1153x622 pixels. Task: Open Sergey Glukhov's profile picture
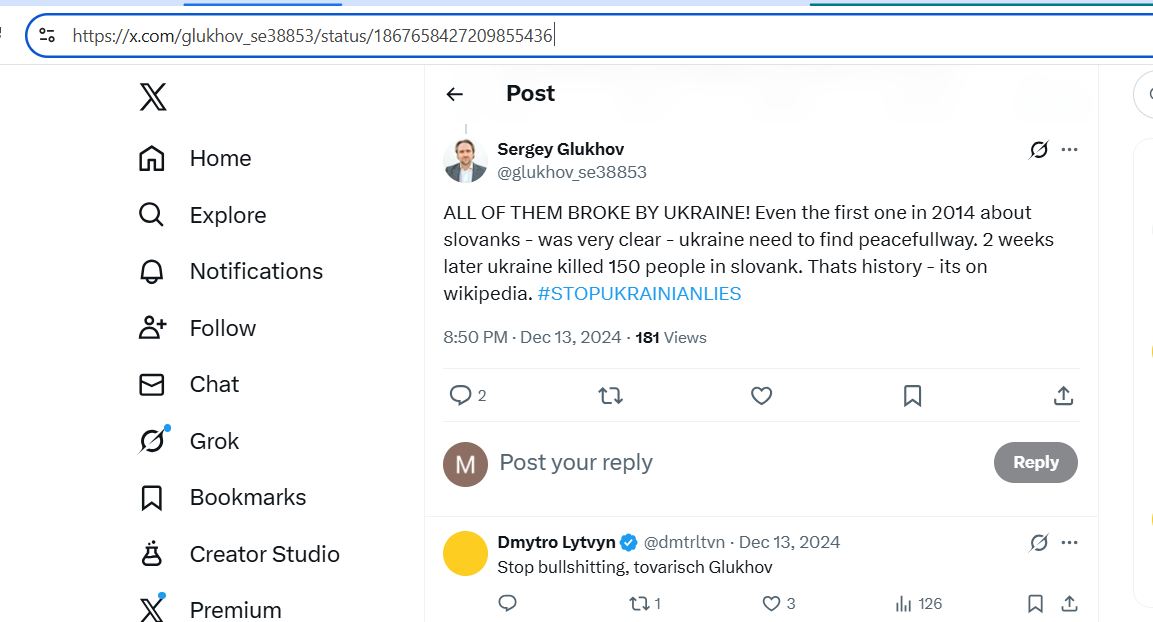[x=465, y=161]
